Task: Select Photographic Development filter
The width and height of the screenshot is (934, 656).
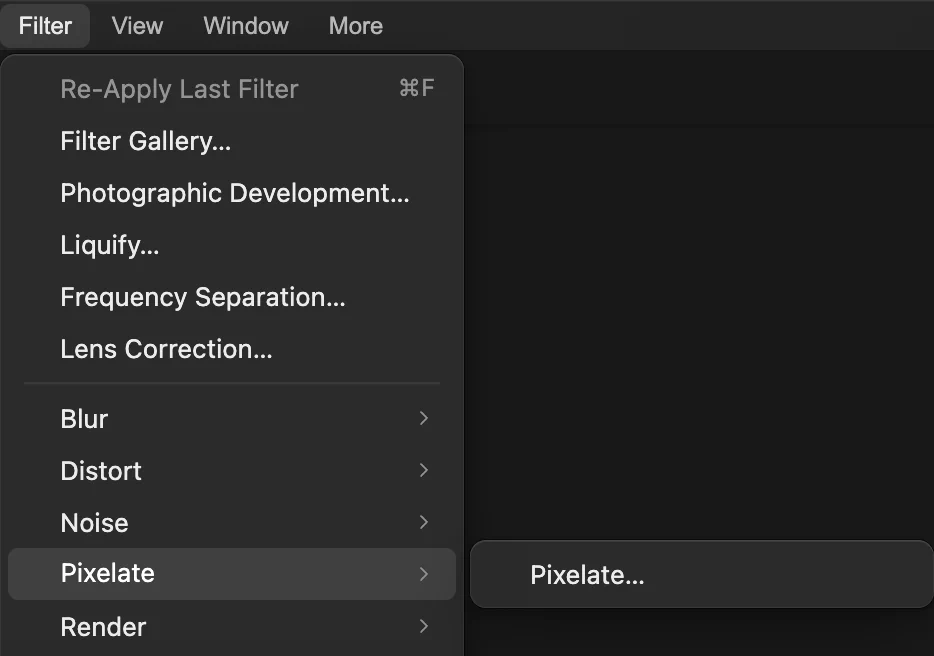Action: (232, 193)
